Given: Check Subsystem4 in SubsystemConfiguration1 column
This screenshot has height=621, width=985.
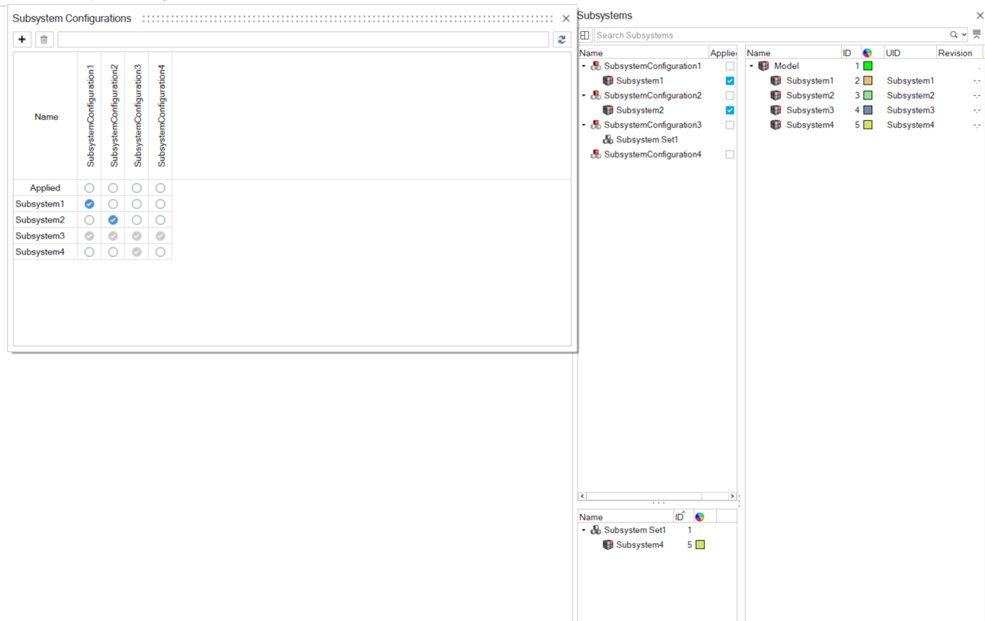Looking at the screenshot, I should [89, 252].
